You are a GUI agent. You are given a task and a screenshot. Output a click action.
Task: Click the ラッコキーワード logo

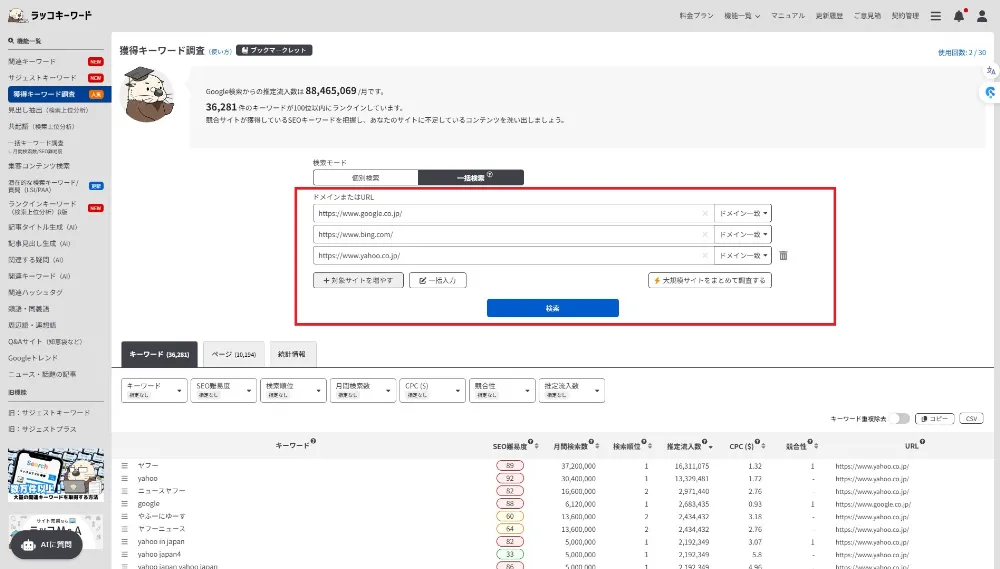[50, 15]
